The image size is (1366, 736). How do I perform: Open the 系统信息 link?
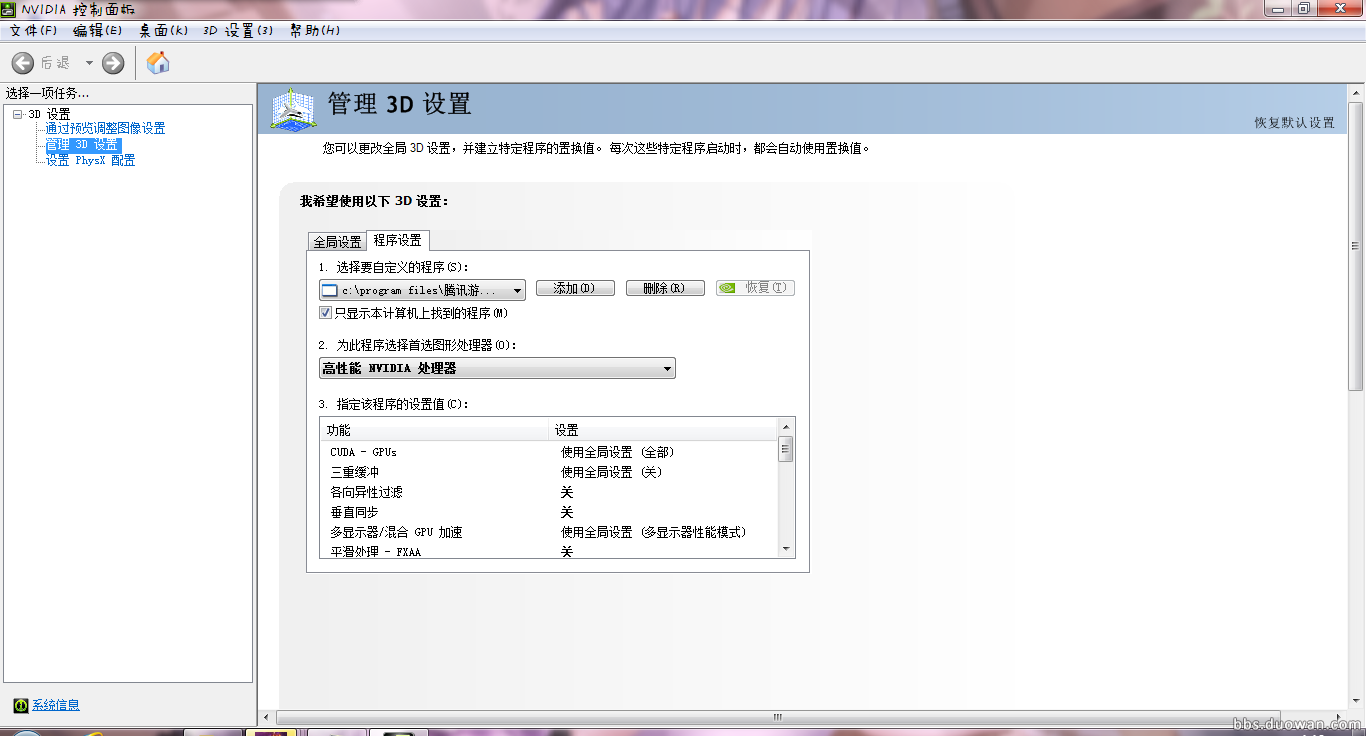[x=56, y=705]
